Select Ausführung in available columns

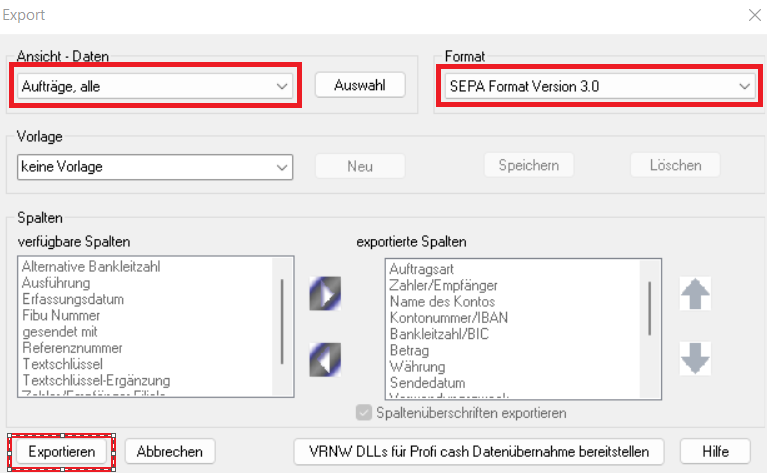[56, 283]
